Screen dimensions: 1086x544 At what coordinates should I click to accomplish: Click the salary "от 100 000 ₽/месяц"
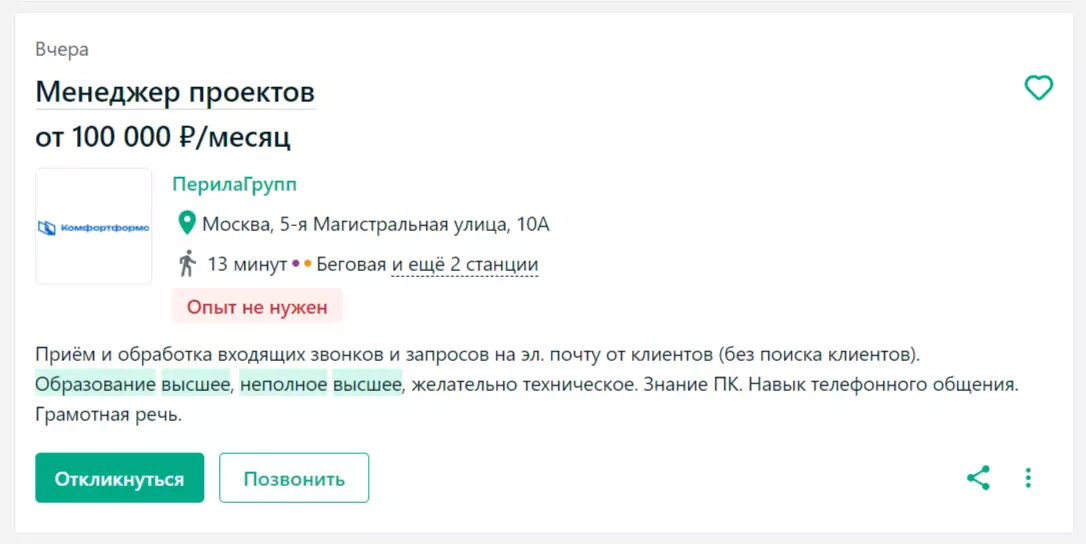(163, 137)
